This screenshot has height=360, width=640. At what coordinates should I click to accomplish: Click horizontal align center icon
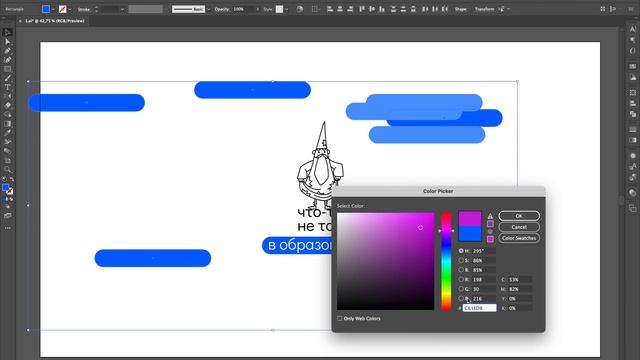pyautogui.click(x=340, y=9)
